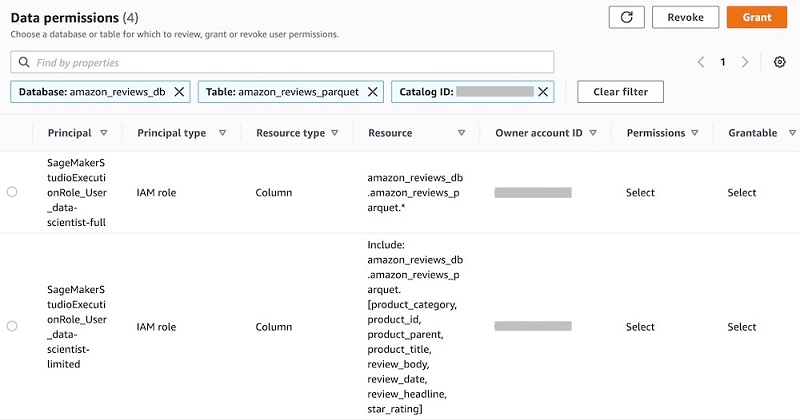Click Permissions Select in data-scientist-full row
This screenshot has height=420, width=800.
pos(640,192)
